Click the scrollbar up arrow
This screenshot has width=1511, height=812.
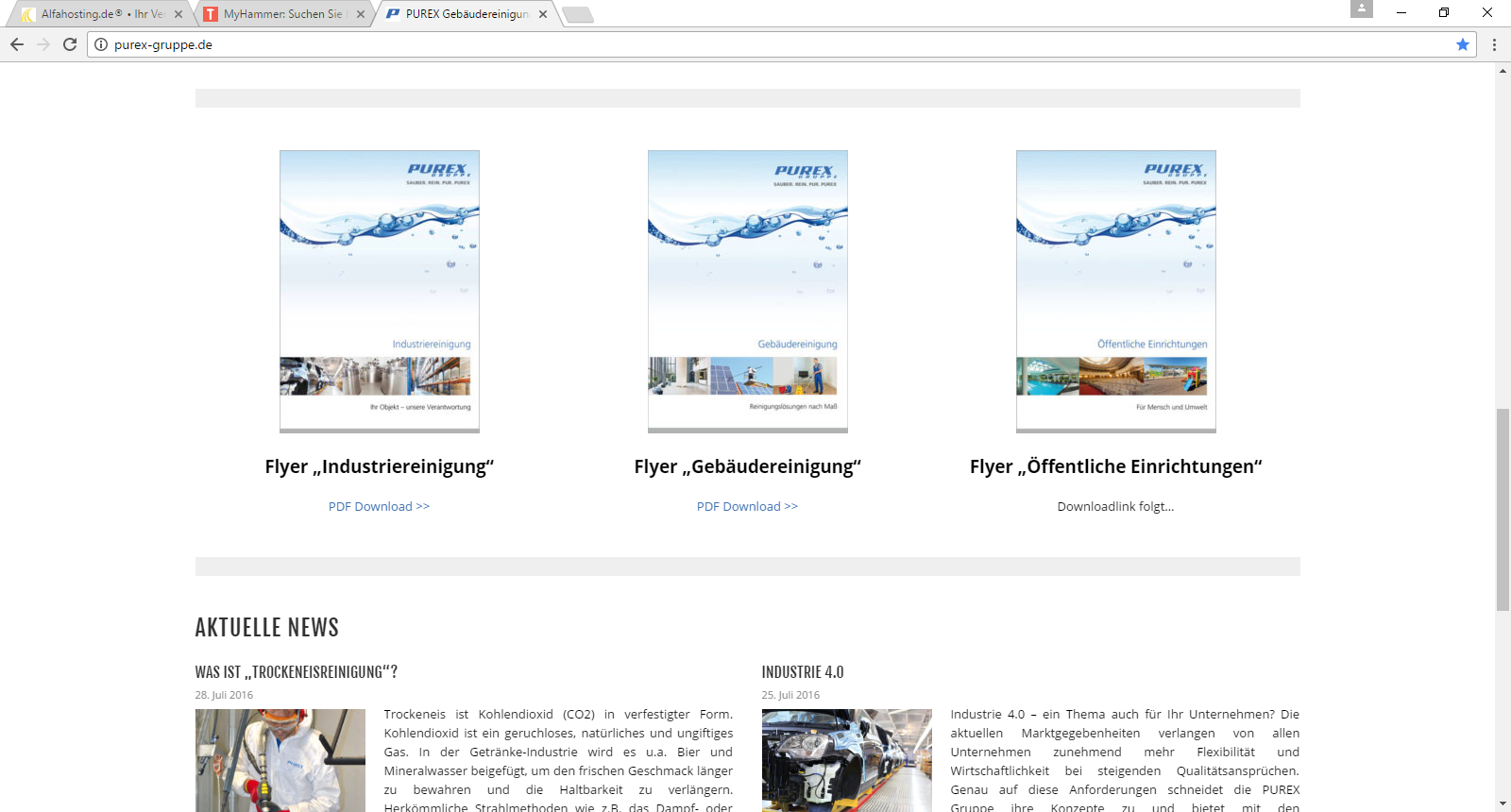(x=1503, y=71)
